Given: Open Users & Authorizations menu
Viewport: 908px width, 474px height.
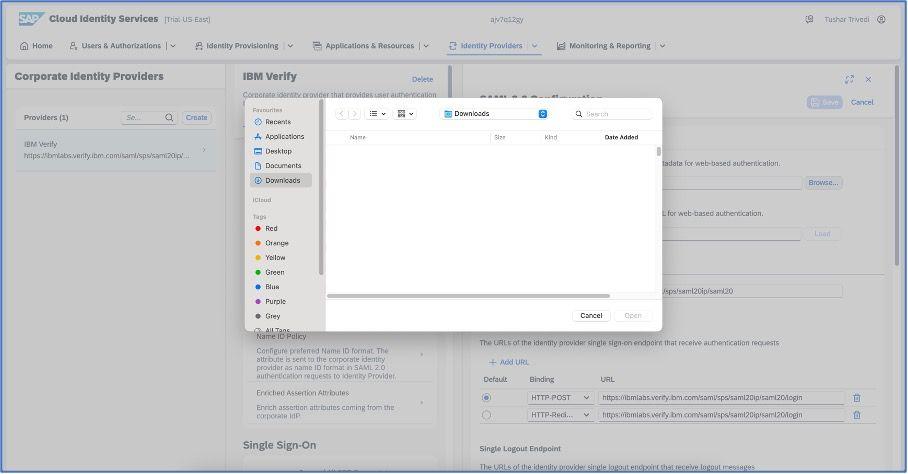Looking at the screenshot, I should 115,46.
